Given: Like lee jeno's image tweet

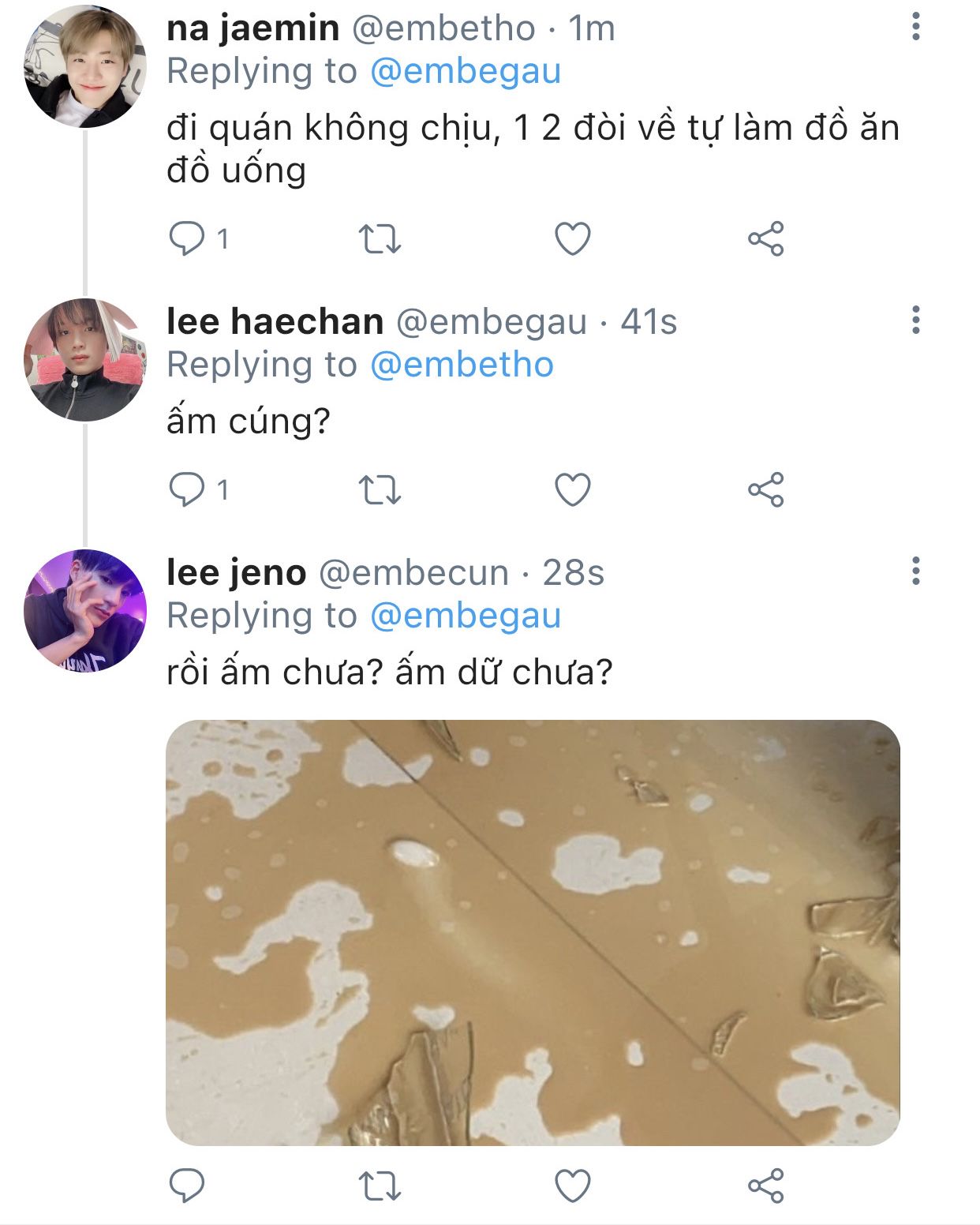Looking at the screenshot, I should tap(573, 1186).
